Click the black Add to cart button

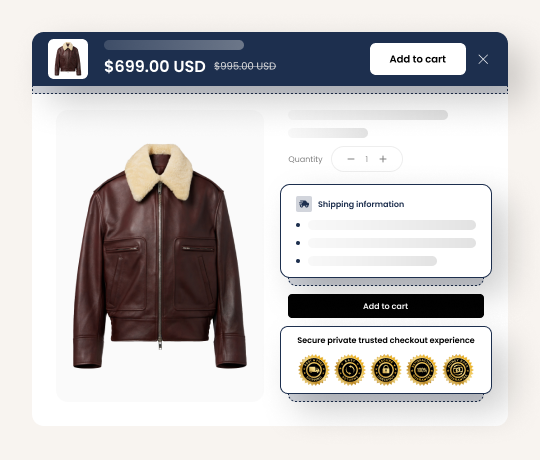coord(386,306)
